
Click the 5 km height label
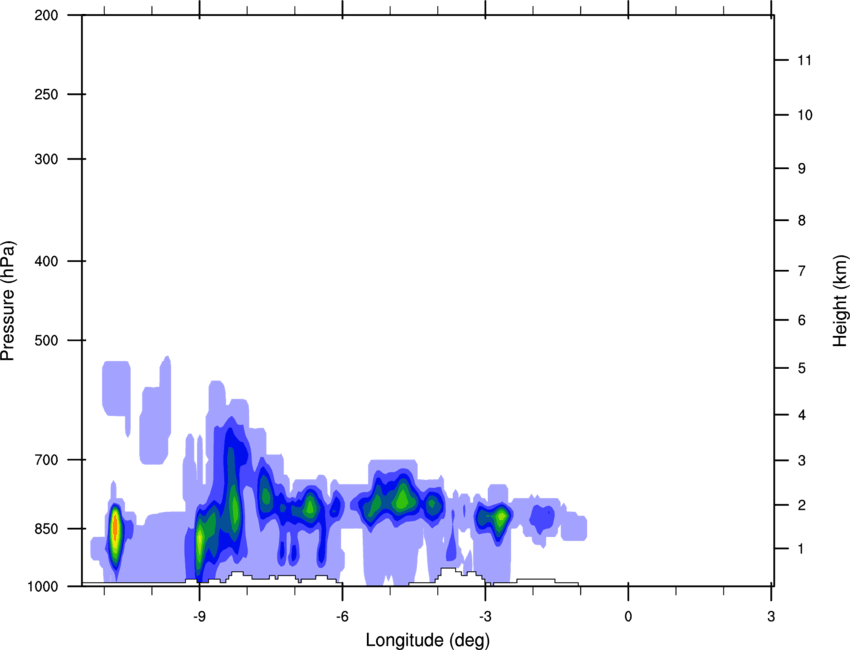click(x=802, y=368)
